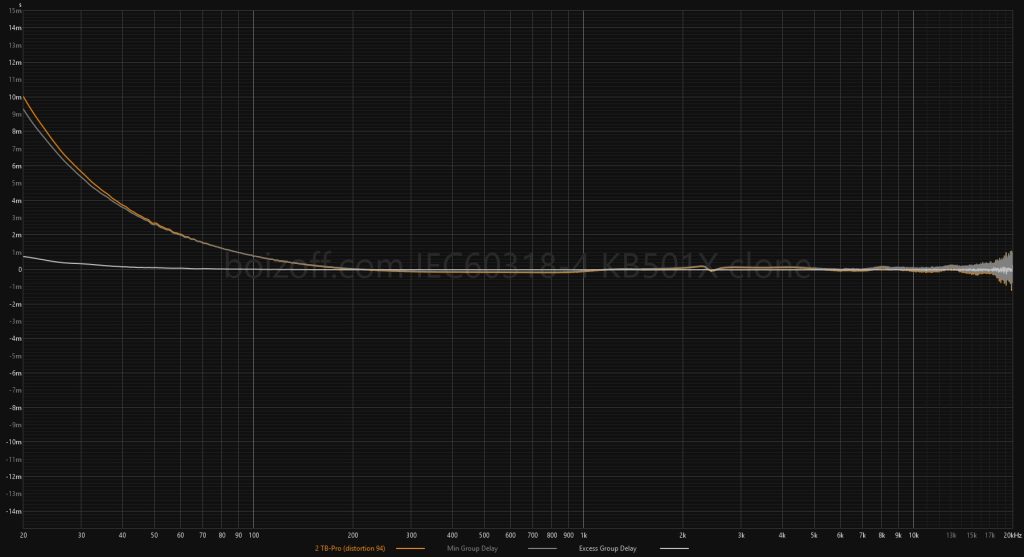Click the 10k frequency axis label
Image resolution: width=1024 pixels, height=557 pixels.
913,536
